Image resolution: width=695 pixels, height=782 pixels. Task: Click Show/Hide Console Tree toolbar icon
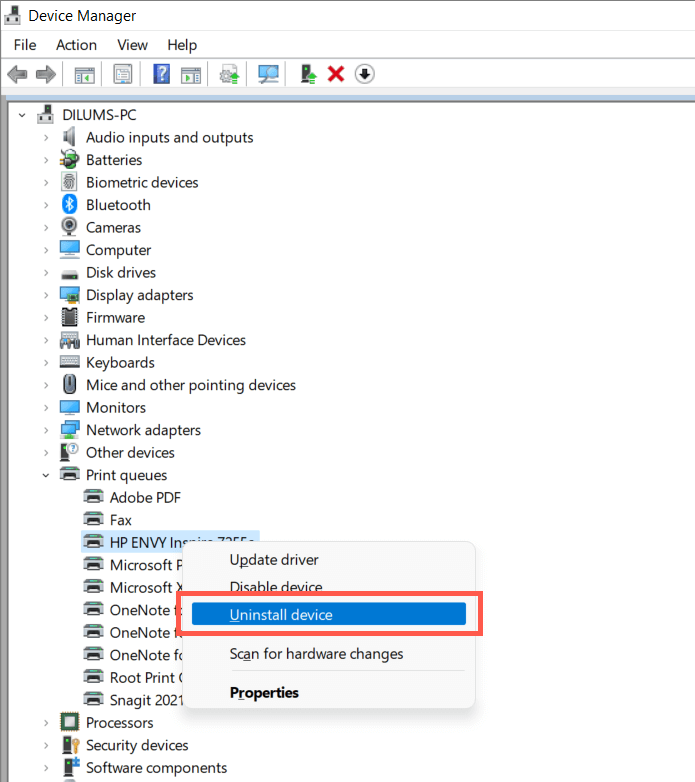[x=84, y=75]
